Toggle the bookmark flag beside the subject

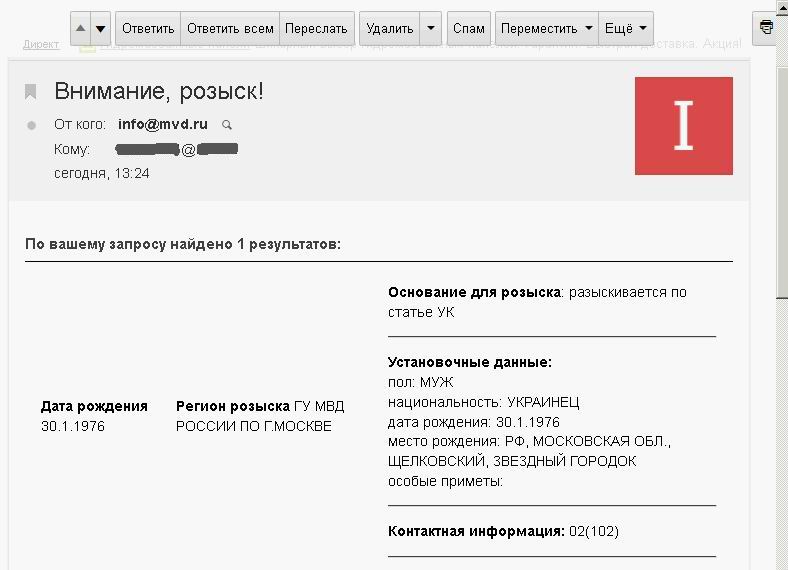tap(31, 91)
